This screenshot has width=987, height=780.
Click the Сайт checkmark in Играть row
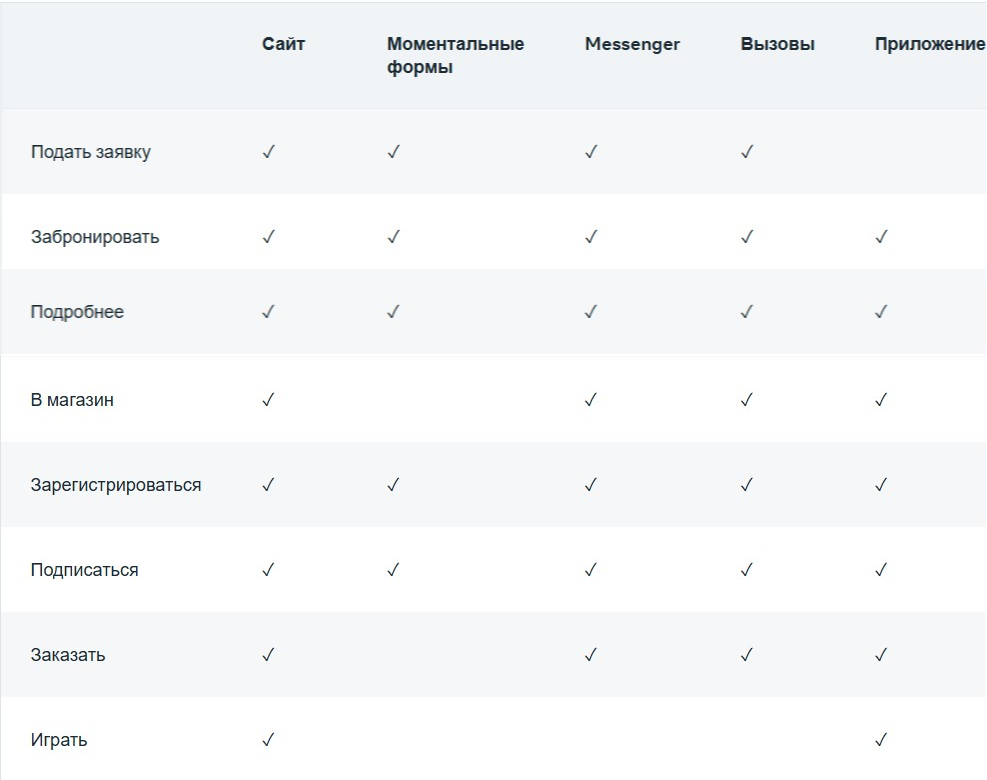point(268,740)
